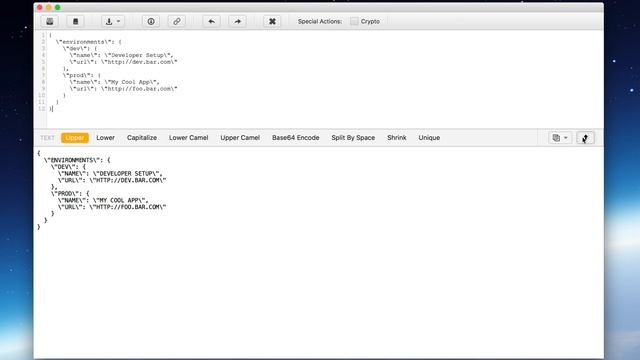Enable the Crypto special action checkbox
The height and width of the screenshot is (360, 640).
[354, 21]
